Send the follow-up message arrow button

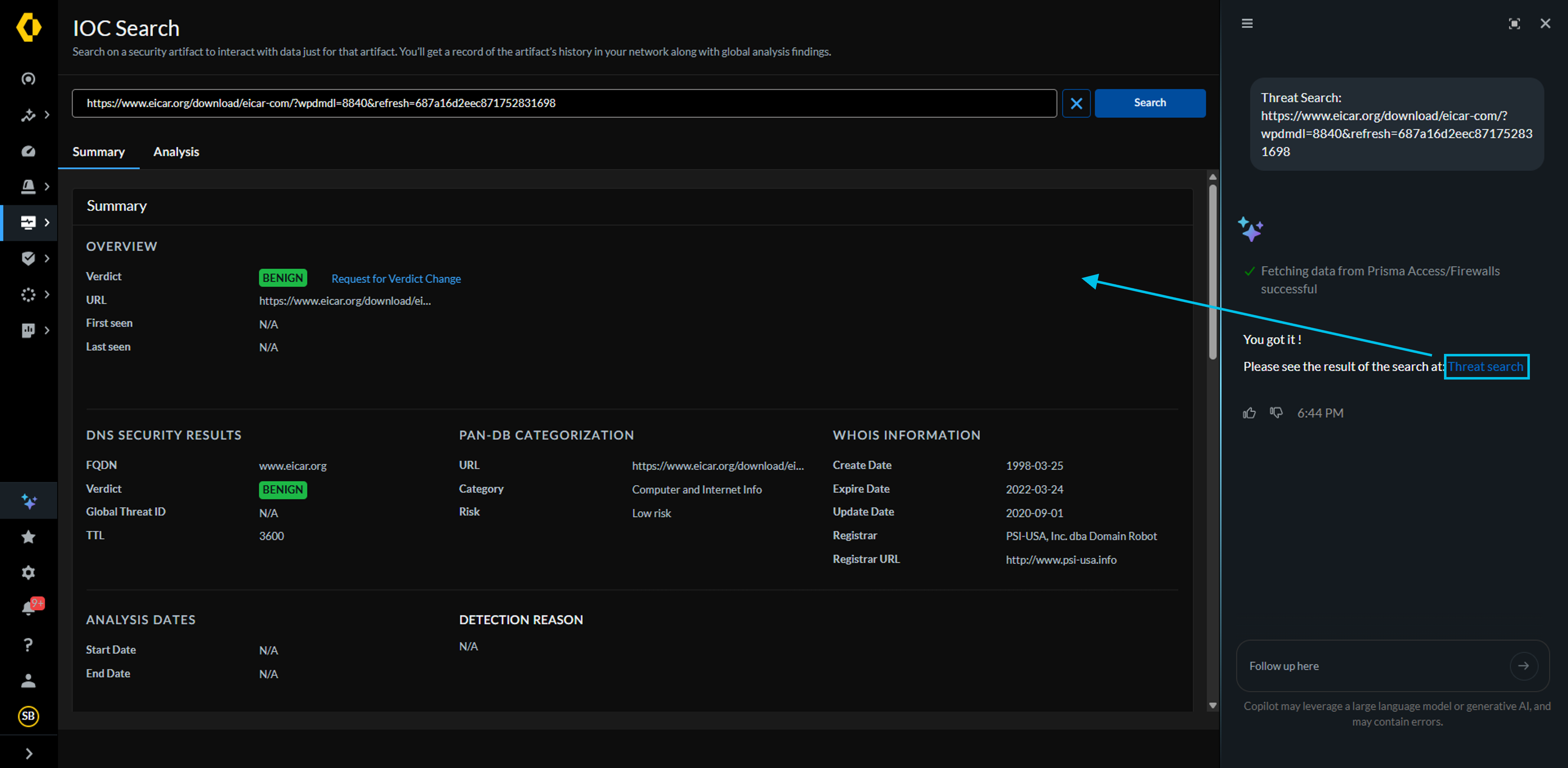pos(1523,666)
